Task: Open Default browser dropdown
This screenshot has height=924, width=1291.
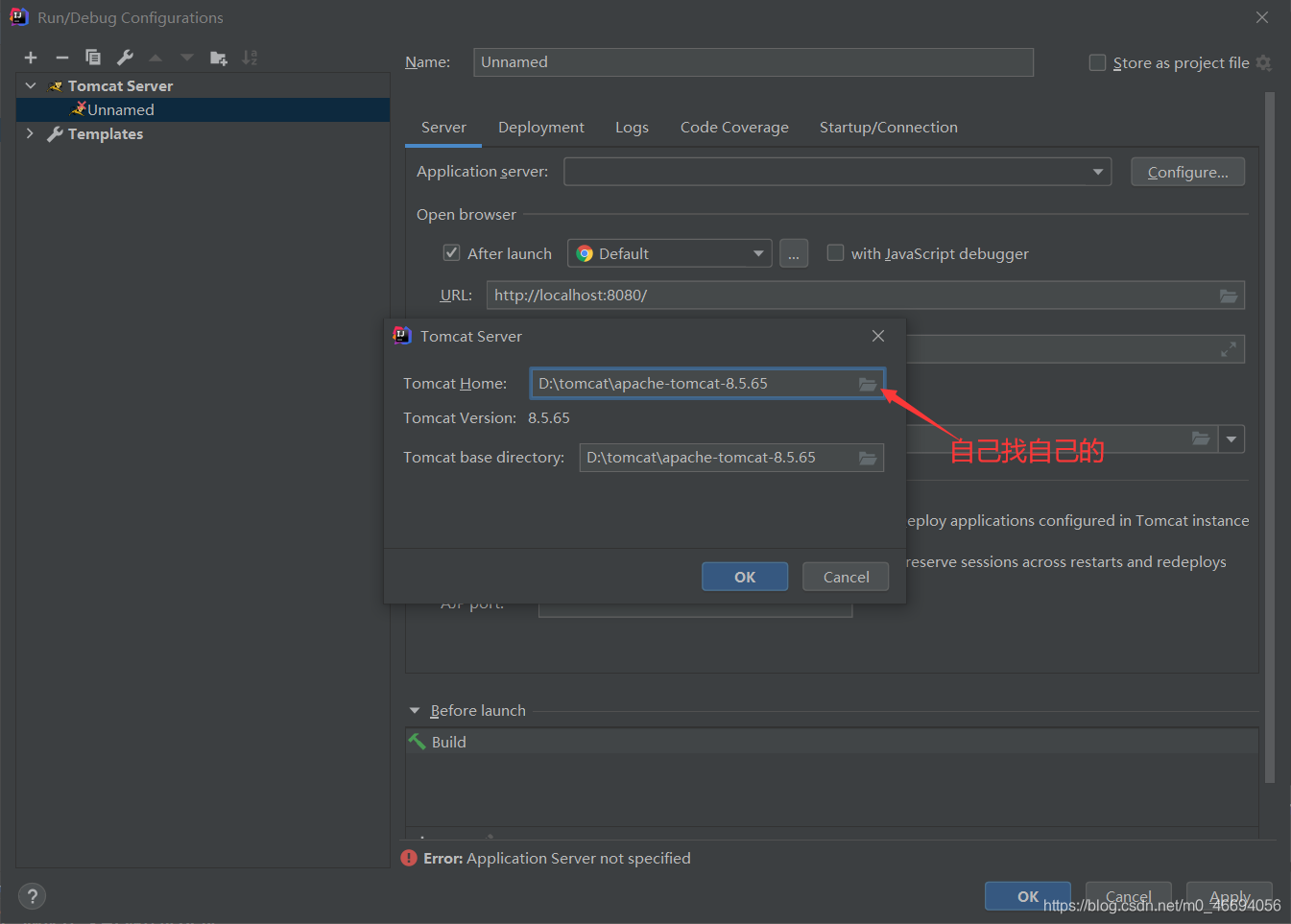Action: 758,253
